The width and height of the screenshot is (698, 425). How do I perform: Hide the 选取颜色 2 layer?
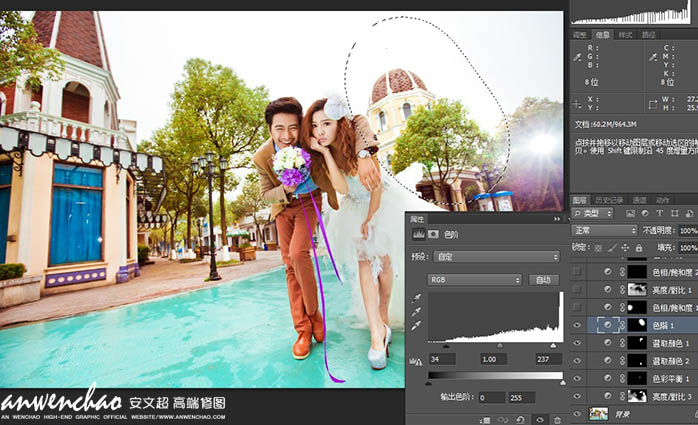(x=577, y=360)
